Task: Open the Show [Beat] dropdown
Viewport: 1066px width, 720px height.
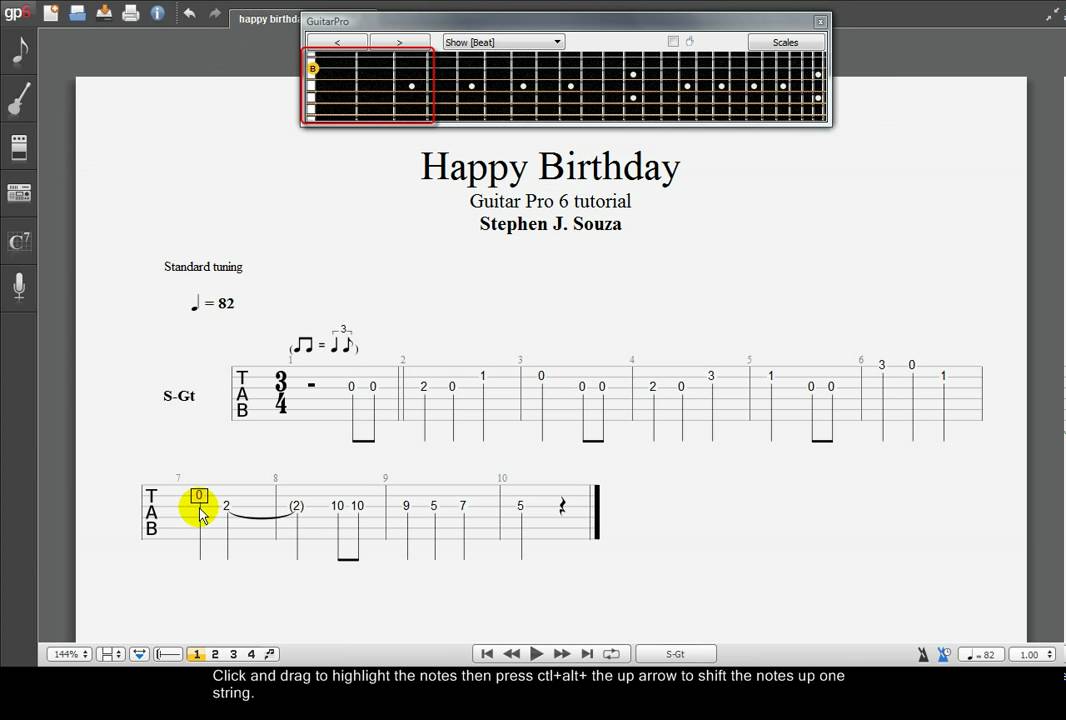Action: 504,42
